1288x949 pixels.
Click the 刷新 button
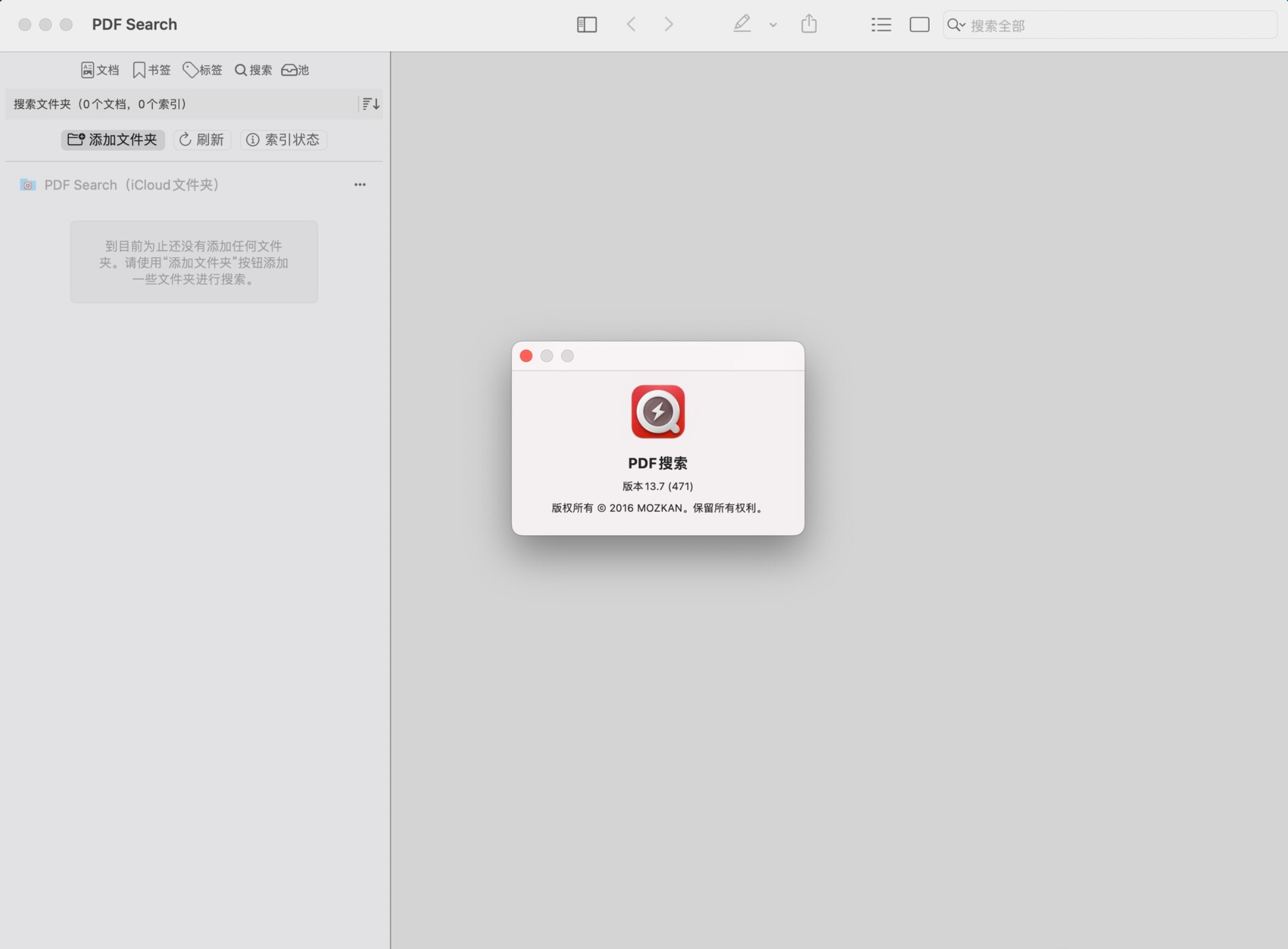coord(202,140)
